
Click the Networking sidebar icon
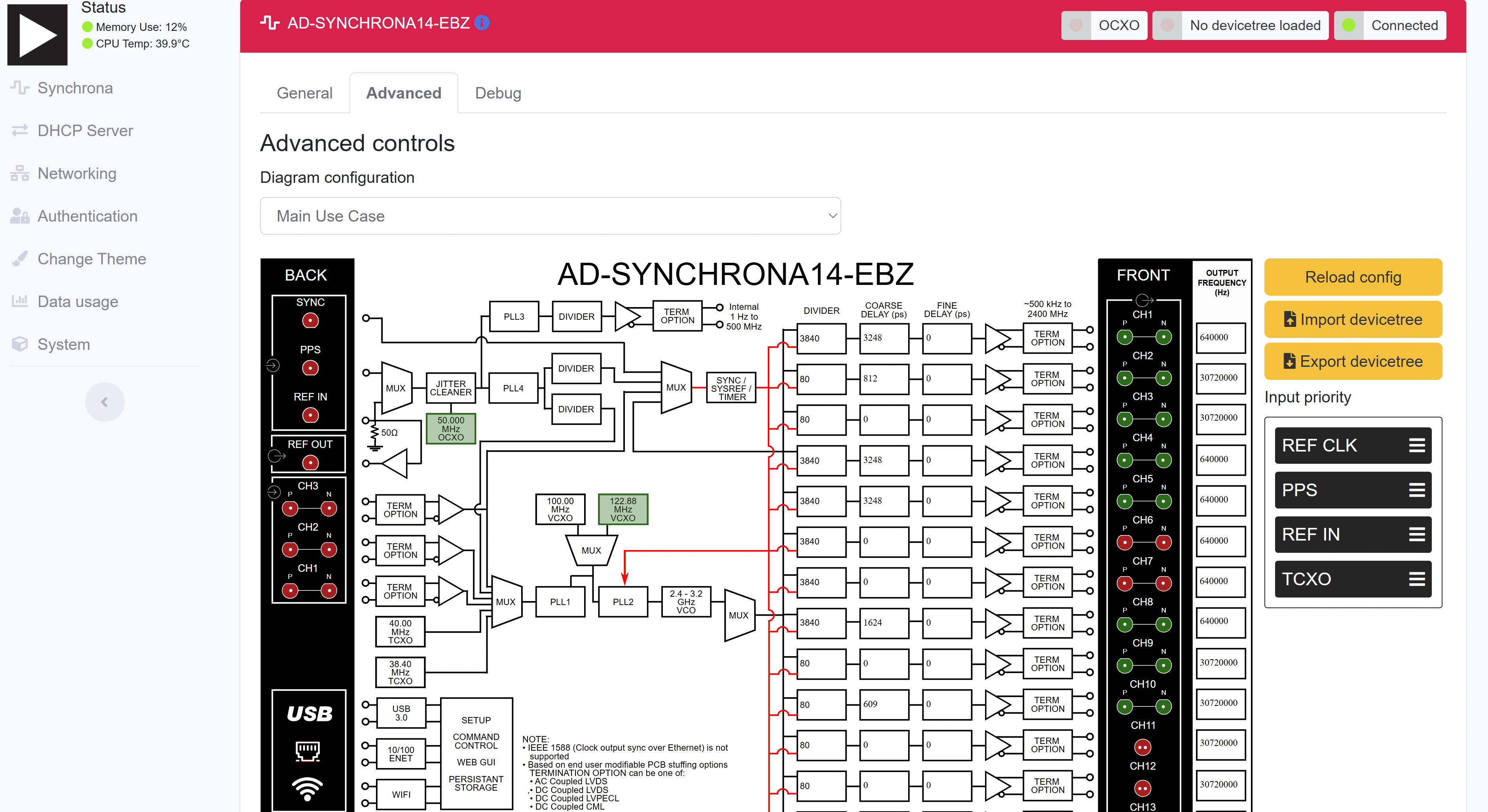coord(20,173)
